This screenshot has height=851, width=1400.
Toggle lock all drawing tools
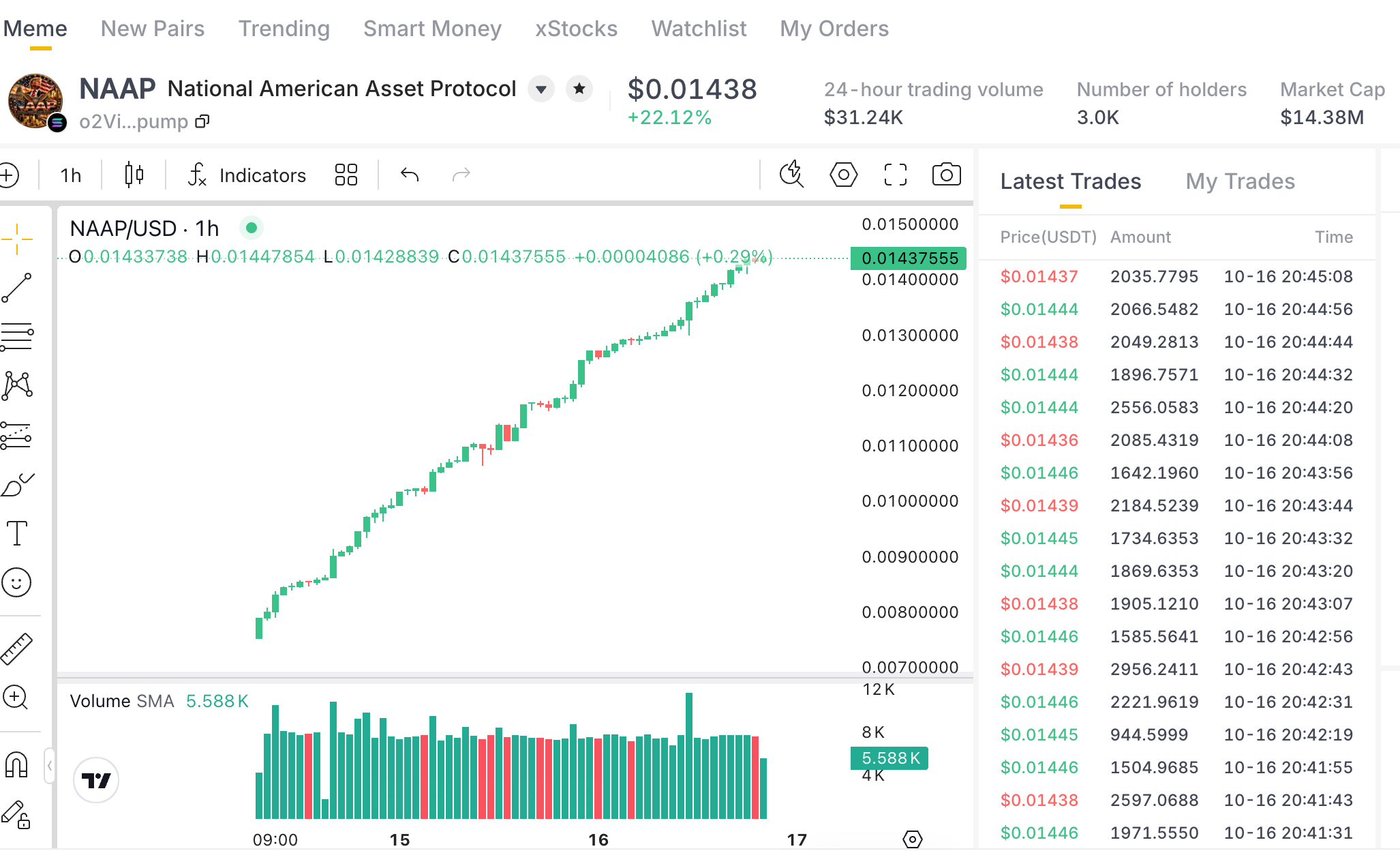[x=16, y=814]
